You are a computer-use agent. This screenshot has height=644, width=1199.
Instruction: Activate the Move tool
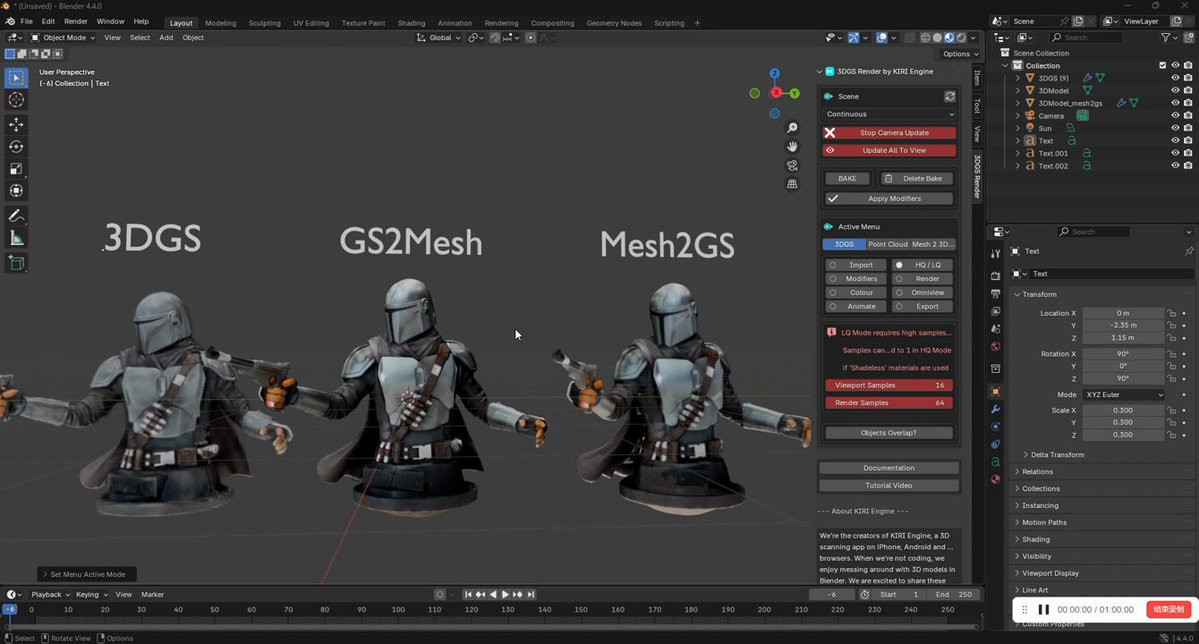[16, 124]
